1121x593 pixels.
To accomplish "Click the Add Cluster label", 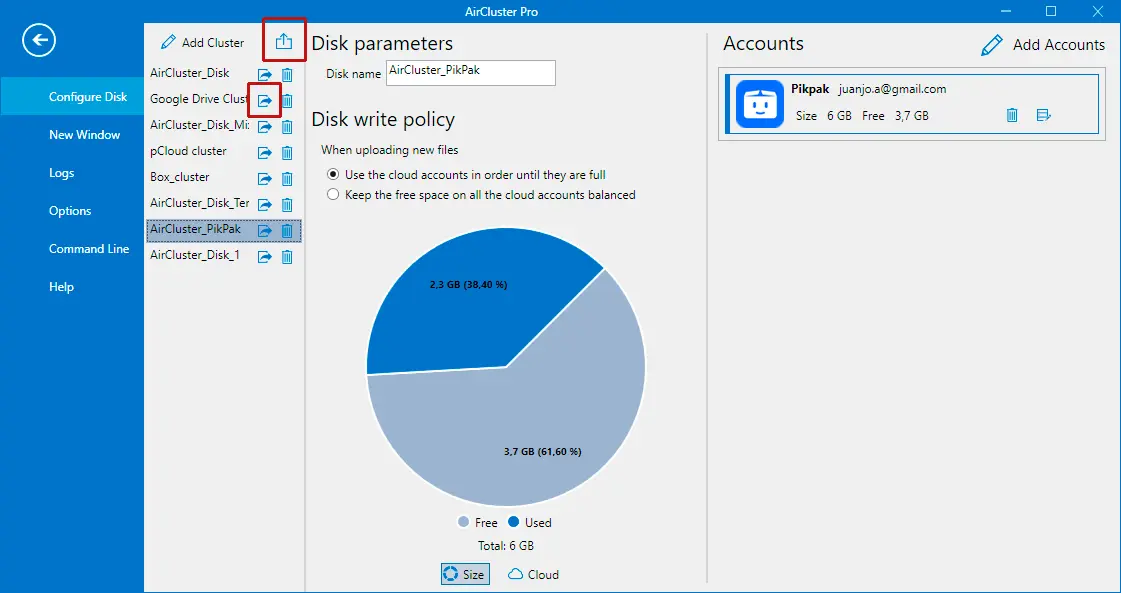I will click(213, 43).
